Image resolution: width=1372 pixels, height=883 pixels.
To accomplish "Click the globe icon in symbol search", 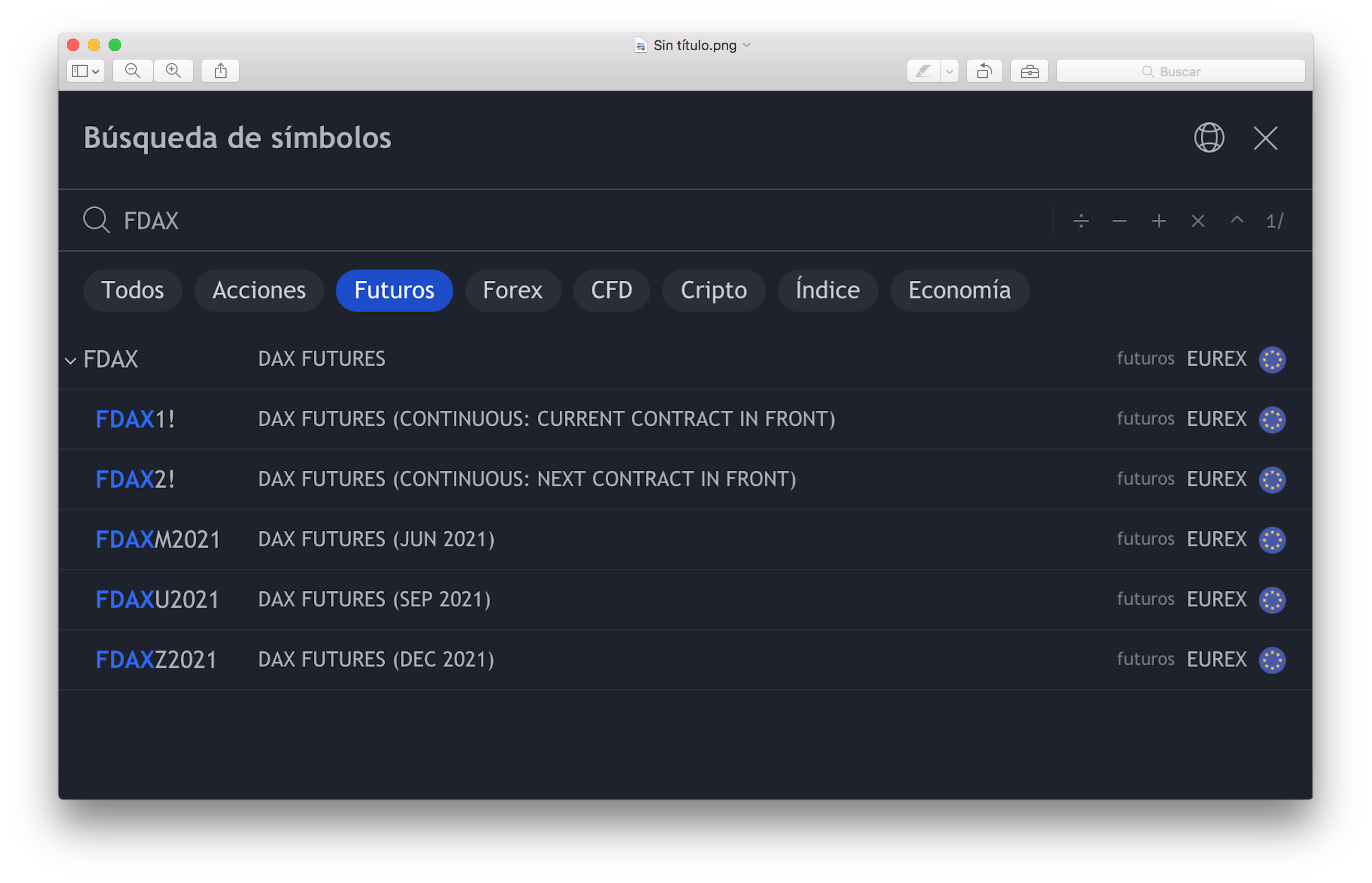I will point(1209,138).
